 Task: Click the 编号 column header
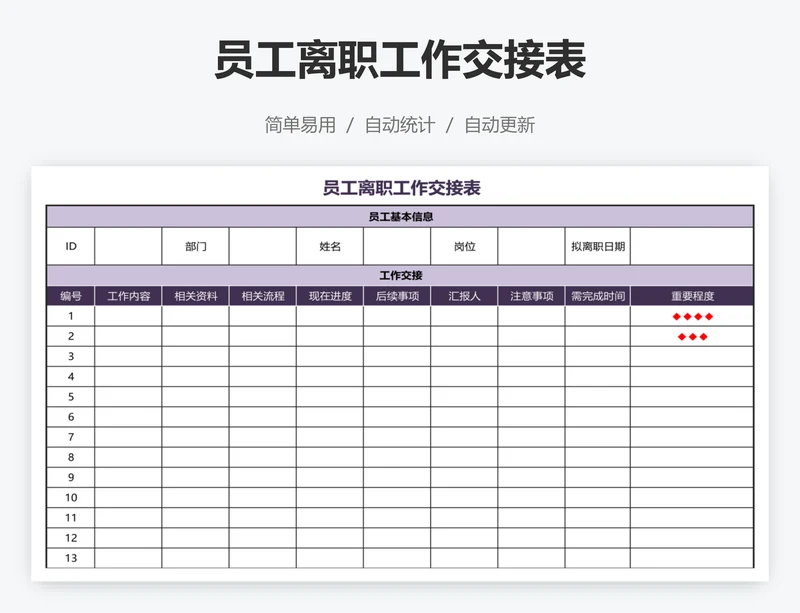(70, 296)
